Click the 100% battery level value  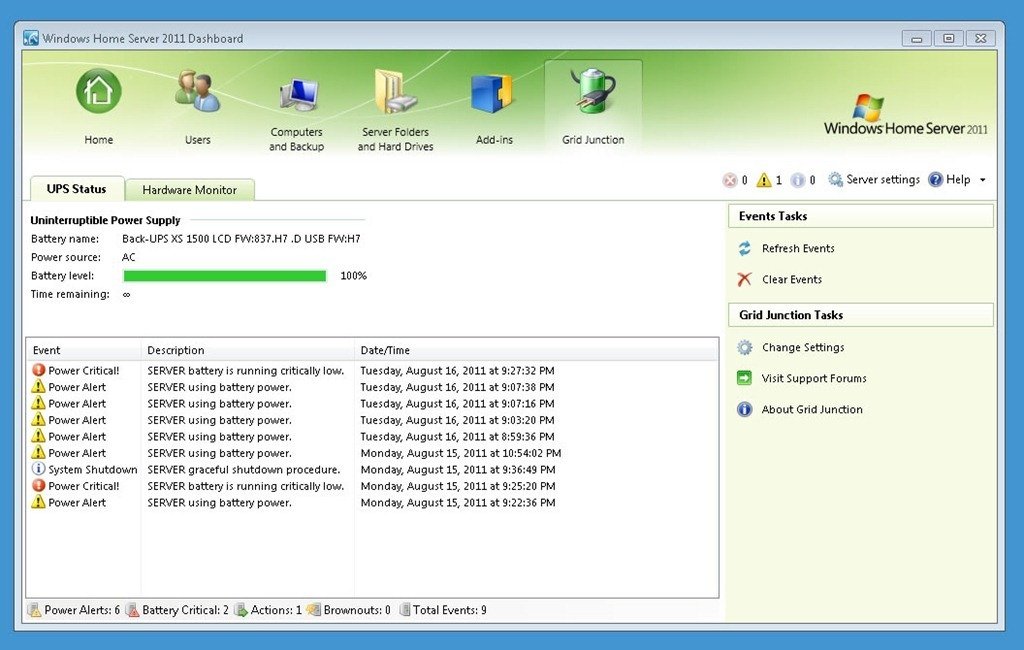click(353, 276)
